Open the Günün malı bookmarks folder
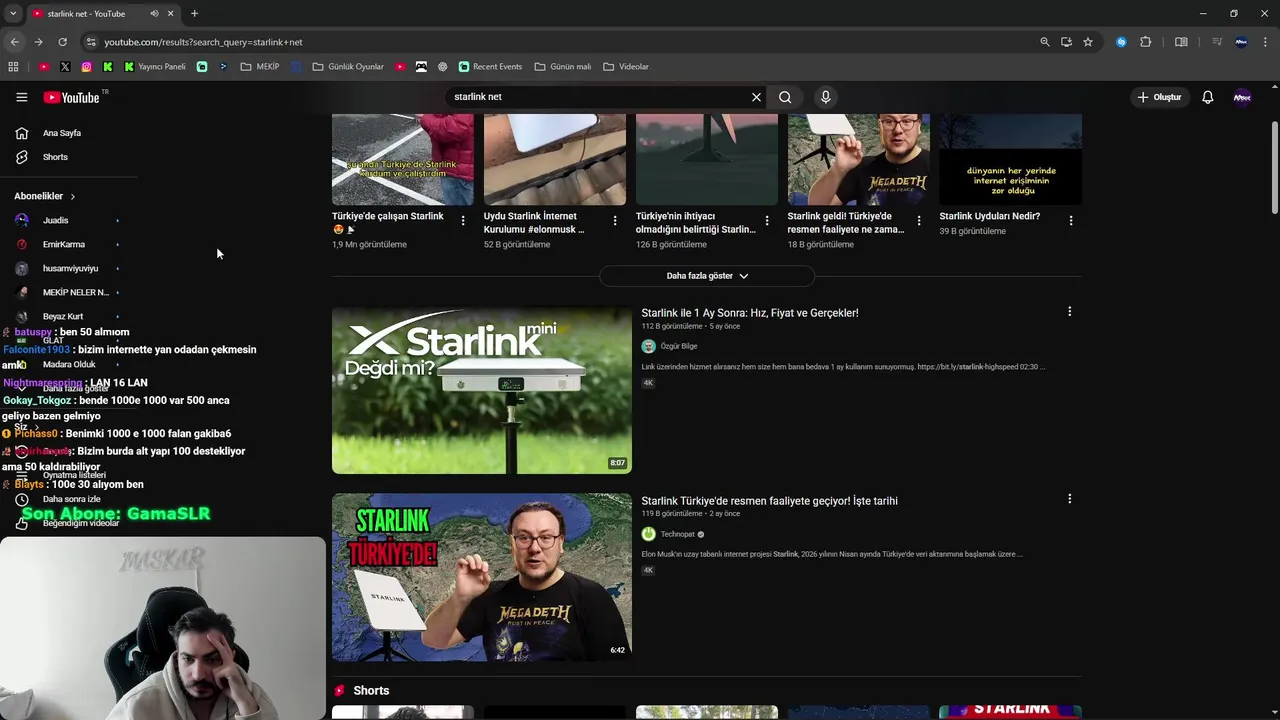 coord(562,67)
